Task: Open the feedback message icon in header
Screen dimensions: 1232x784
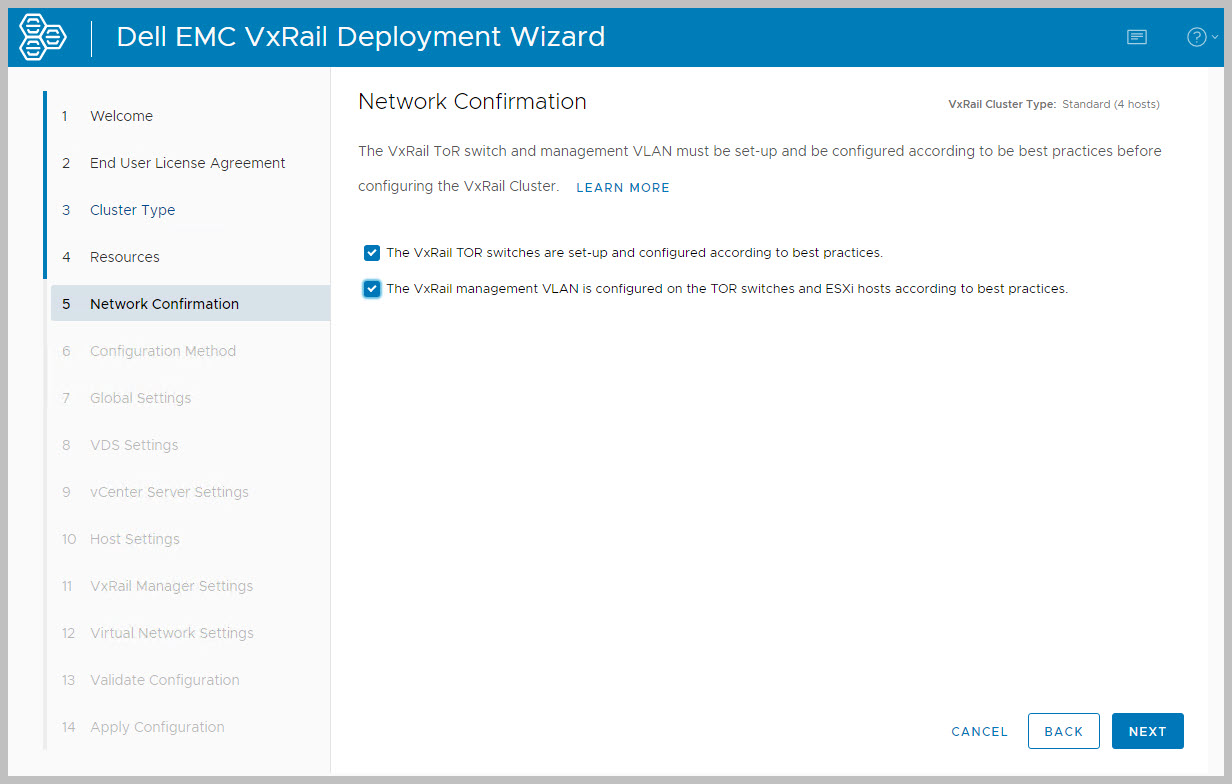Action: point(1136,37)
